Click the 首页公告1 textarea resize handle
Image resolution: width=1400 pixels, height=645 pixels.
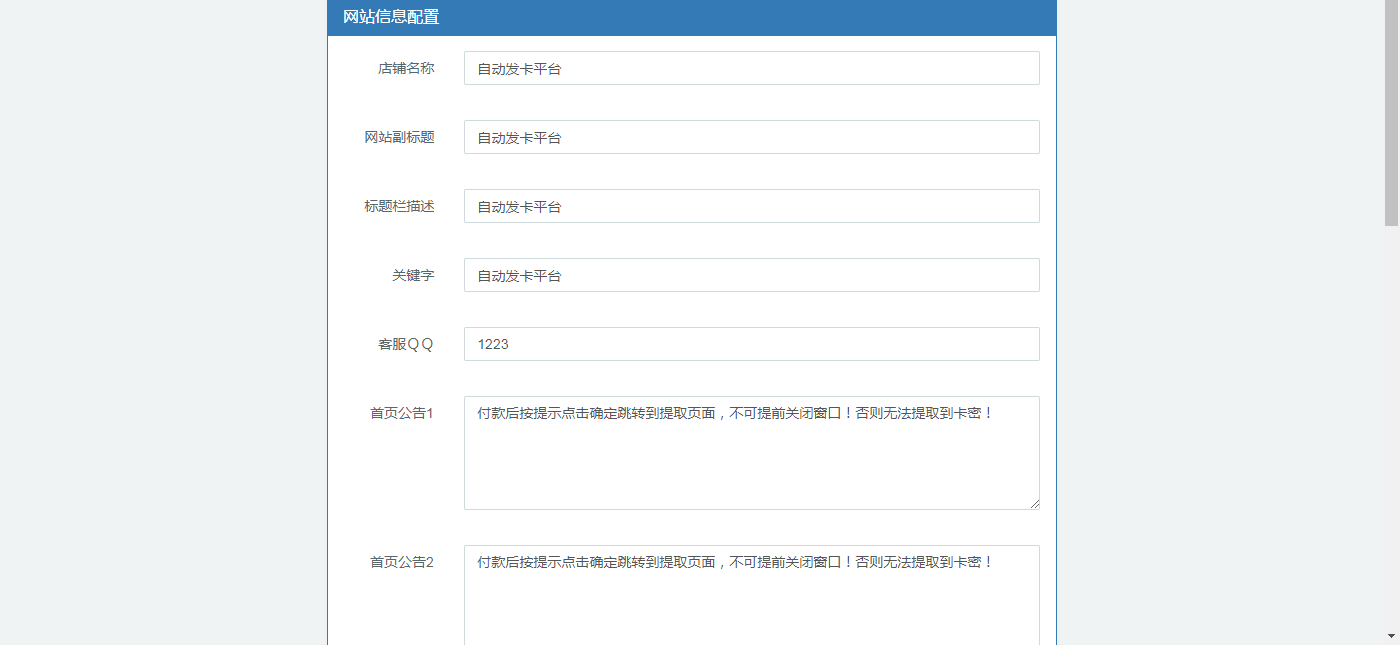click(1034, 504)
